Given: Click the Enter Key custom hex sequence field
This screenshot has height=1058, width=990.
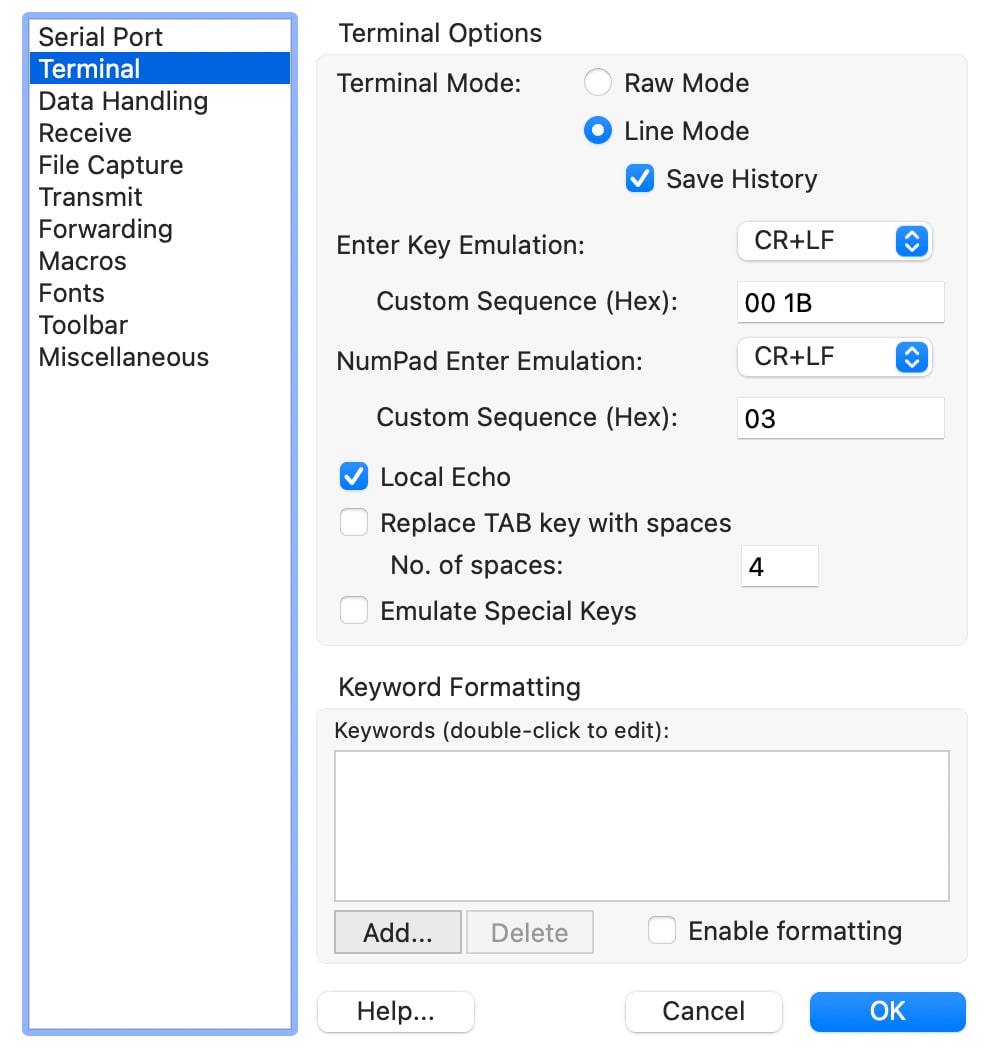Looking at the screenshot, I should point(840,302).
